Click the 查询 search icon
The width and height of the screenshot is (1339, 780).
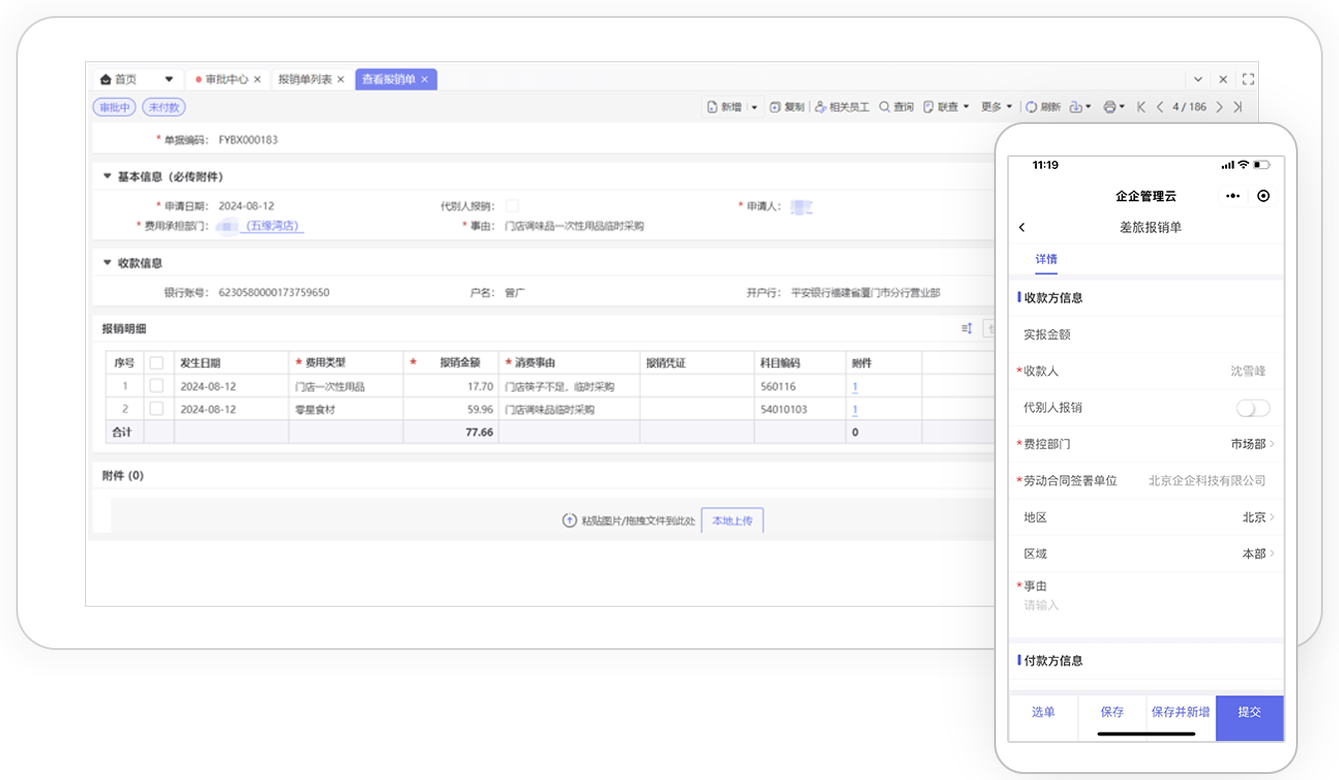(x=885, y=107)
